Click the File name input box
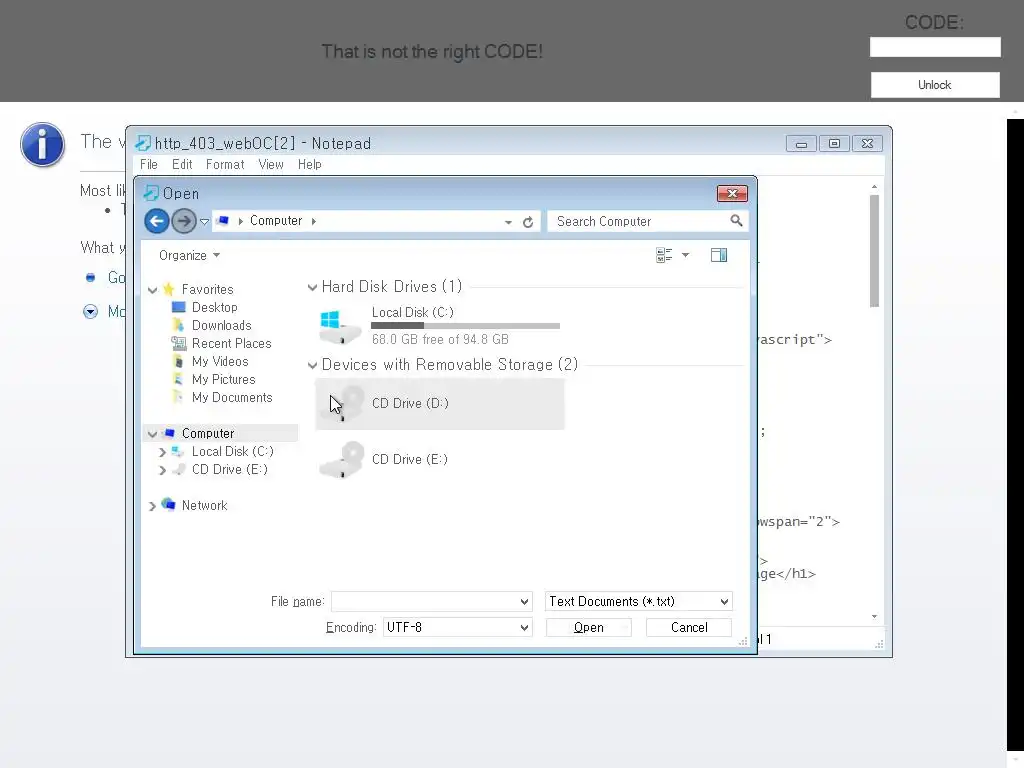The height and width of the screenshot is (768, 1024). [x=424, y=601]
